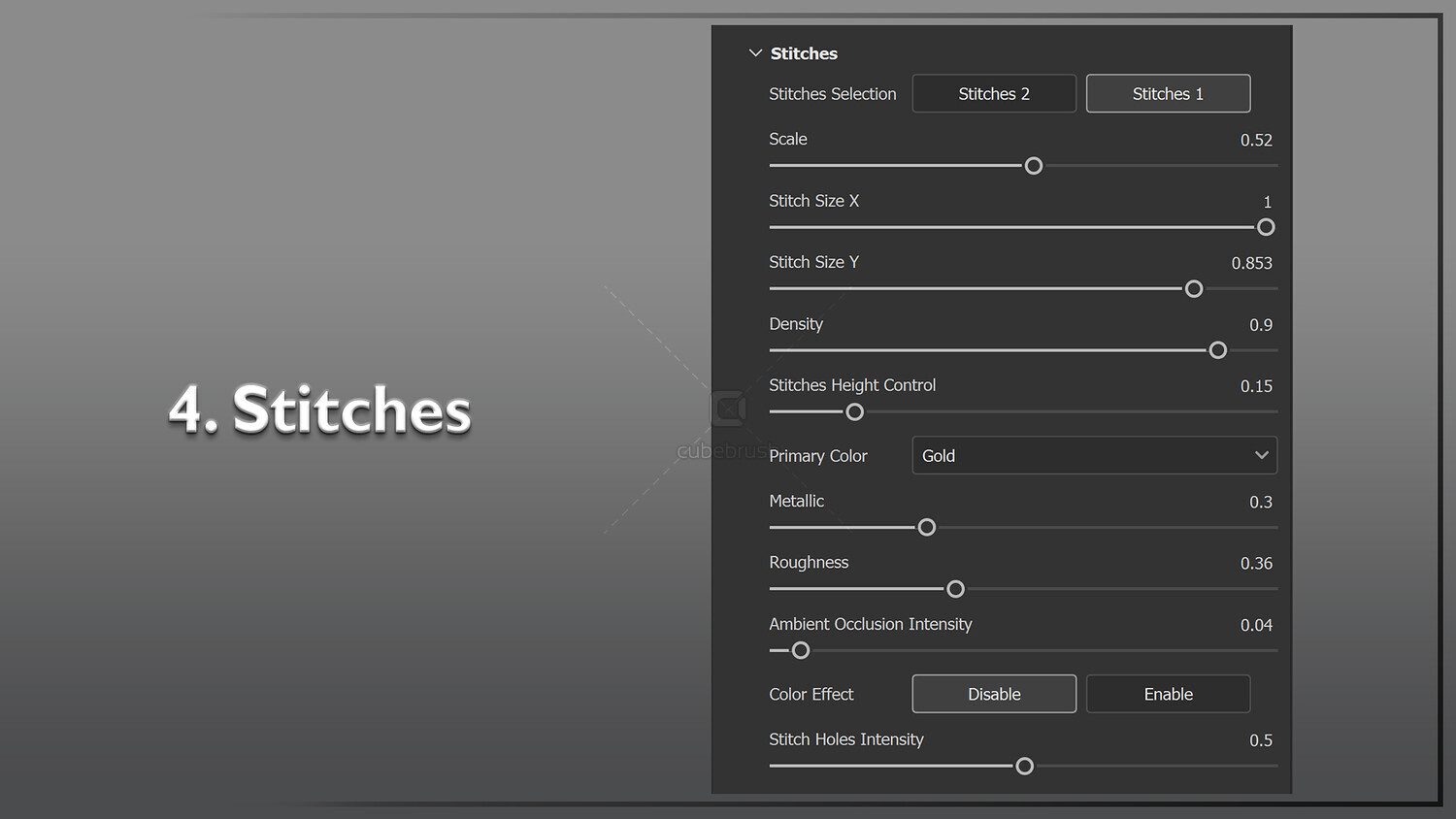Click the Stitches section header title
Image resolution: width=1456 pixels, height=819 pixels.
(804, 53)
